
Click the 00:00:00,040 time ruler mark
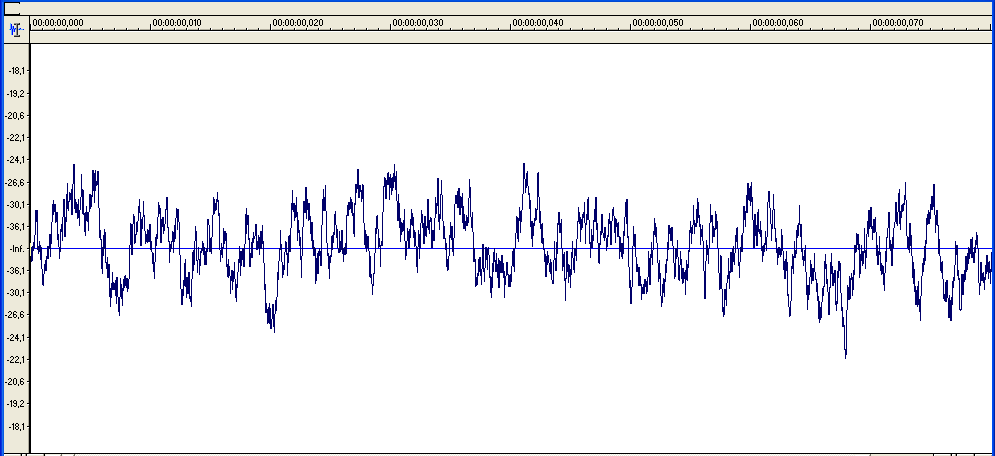coord(537,23)
